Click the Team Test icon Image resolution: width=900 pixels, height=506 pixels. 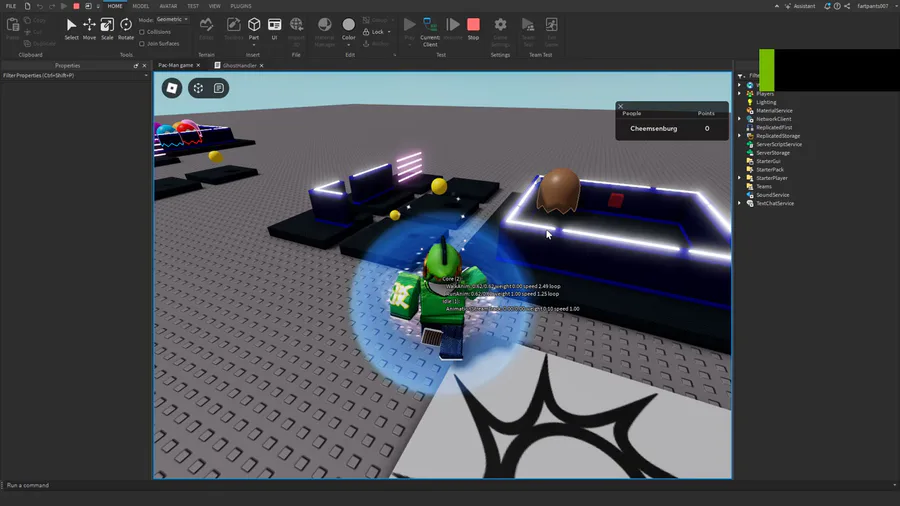click(x=528, y=25)
